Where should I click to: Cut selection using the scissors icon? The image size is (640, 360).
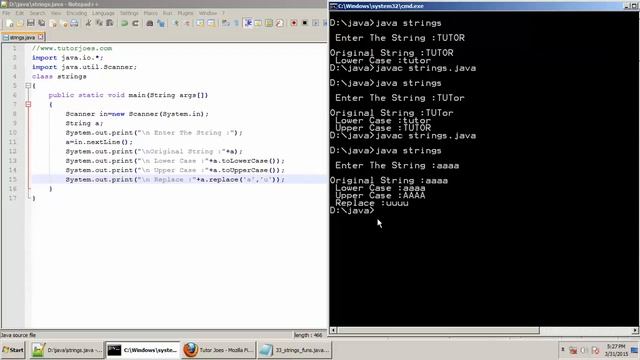[x=89, y=23]
